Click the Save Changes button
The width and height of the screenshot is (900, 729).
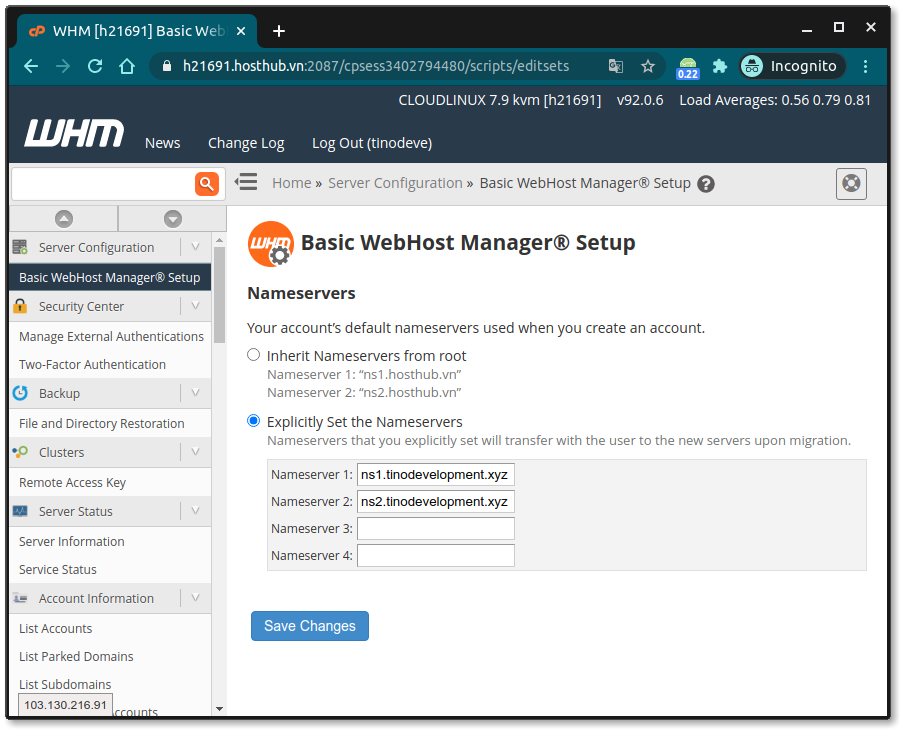coord(310,626)
